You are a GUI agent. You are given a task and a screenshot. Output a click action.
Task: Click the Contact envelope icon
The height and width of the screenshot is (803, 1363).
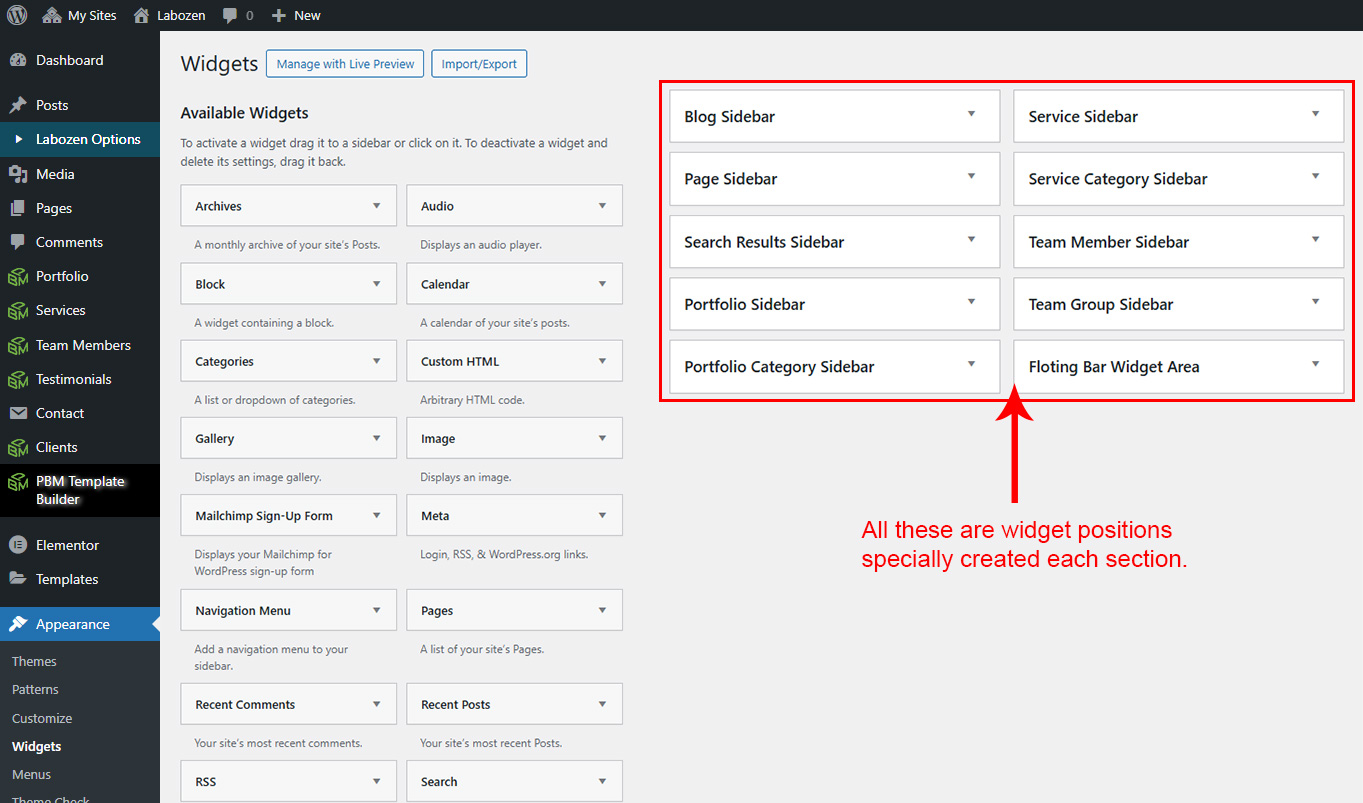coord(18,413)
